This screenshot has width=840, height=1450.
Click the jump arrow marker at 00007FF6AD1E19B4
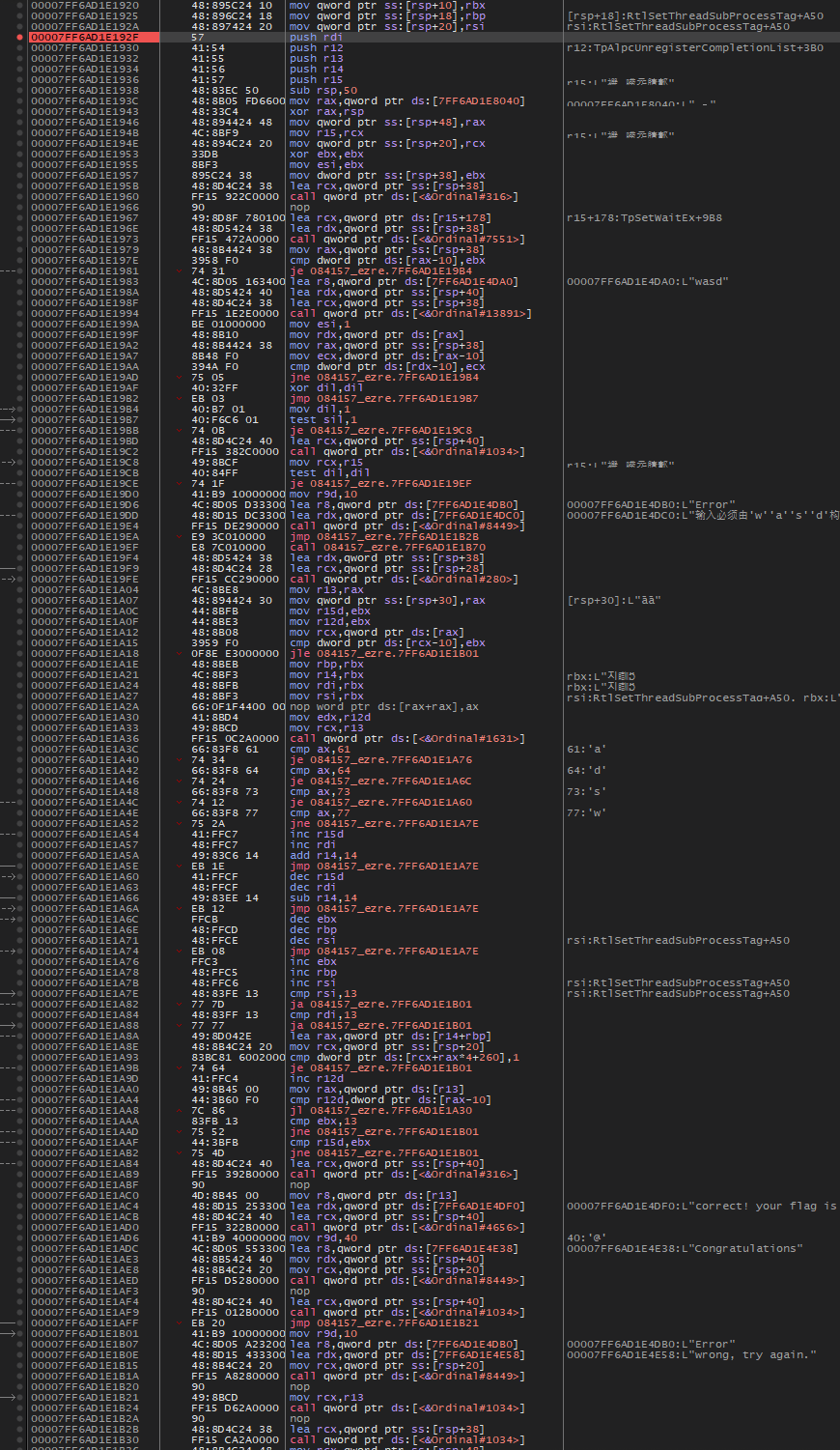pos(8,410)
